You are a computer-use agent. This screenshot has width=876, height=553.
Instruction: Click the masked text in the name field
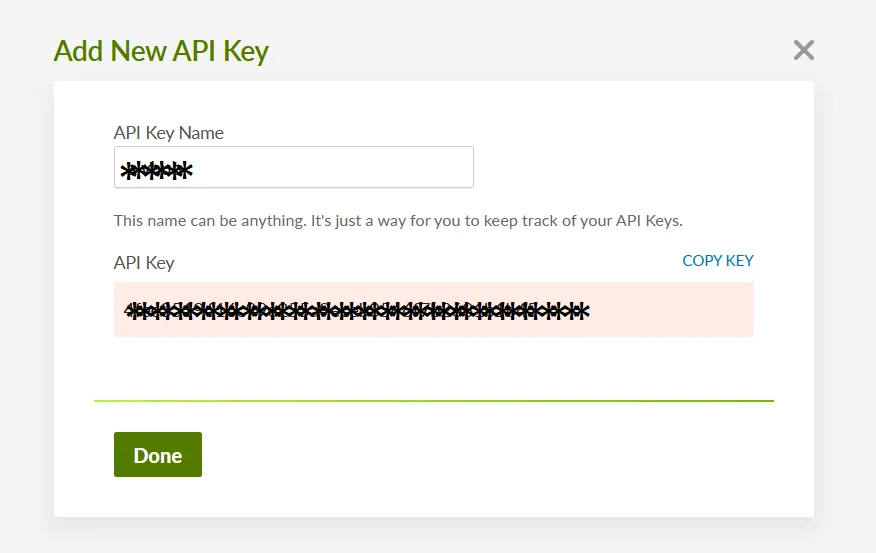pyautogui.click(x=156, y=170)
